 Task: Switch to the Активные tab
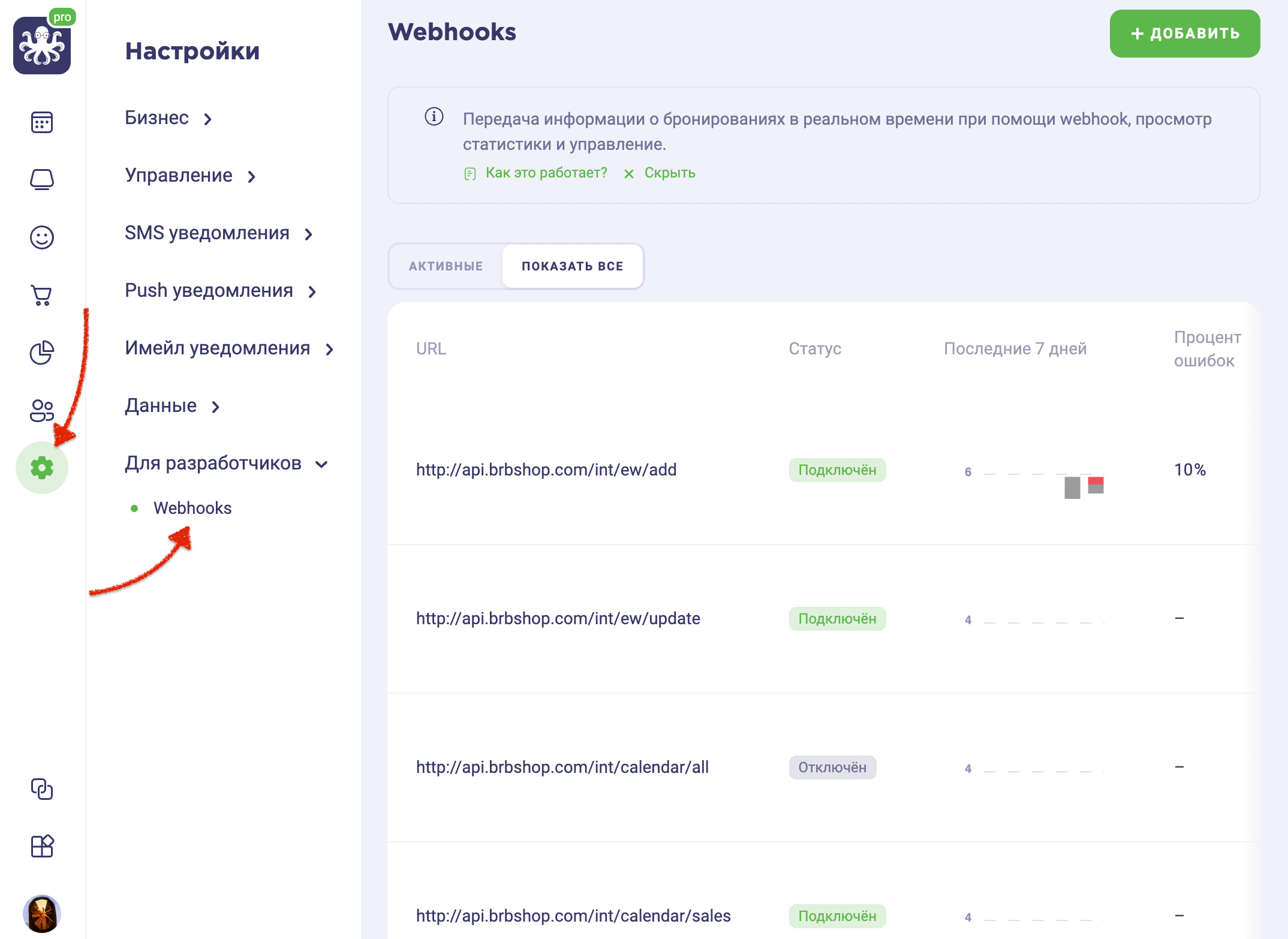[446, 266]
